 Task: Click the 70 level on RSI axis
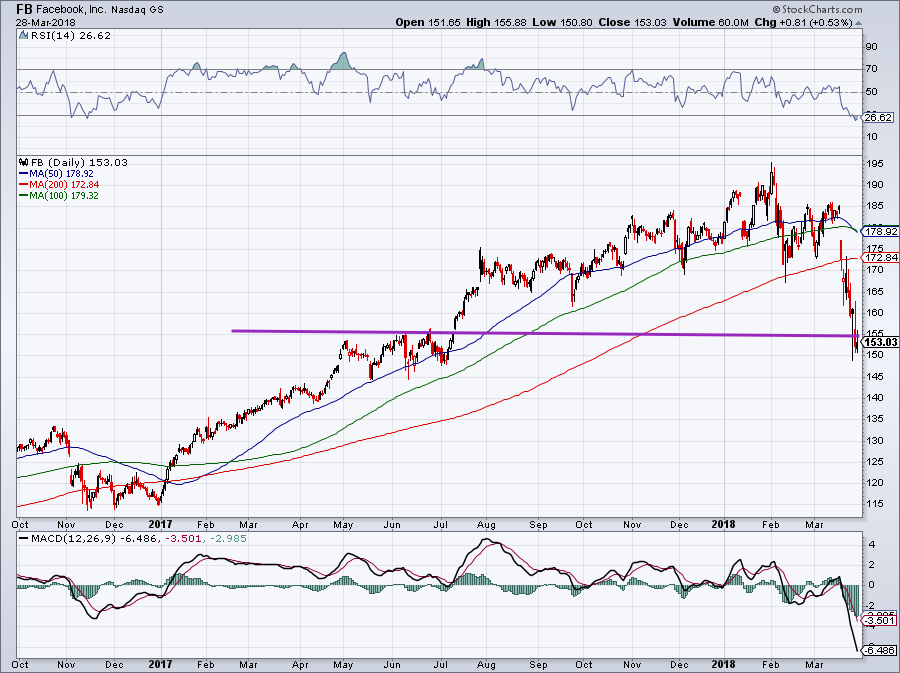871,69
